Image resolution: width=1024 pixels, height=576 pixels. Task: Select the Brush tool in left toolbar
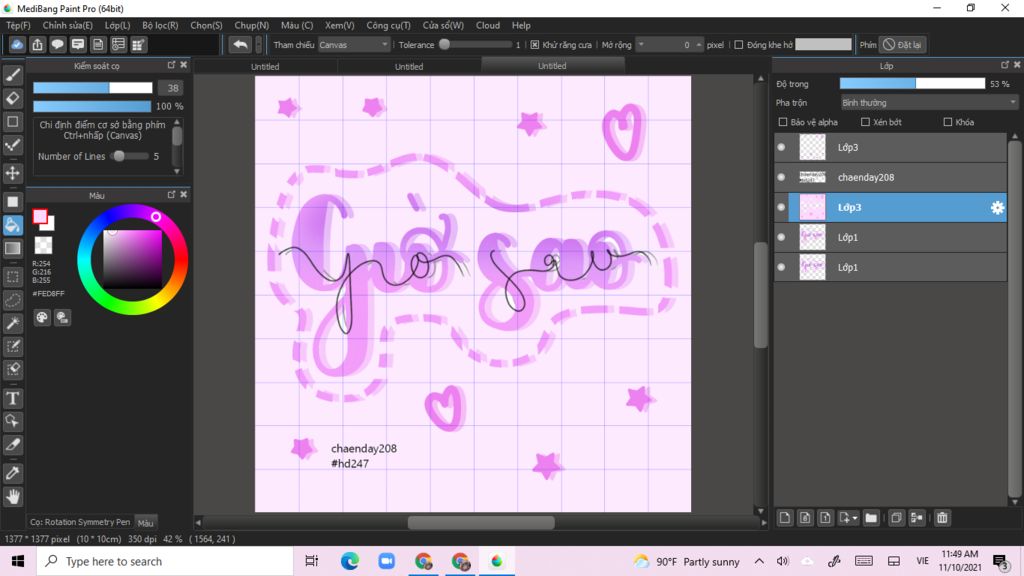(13, 75)
